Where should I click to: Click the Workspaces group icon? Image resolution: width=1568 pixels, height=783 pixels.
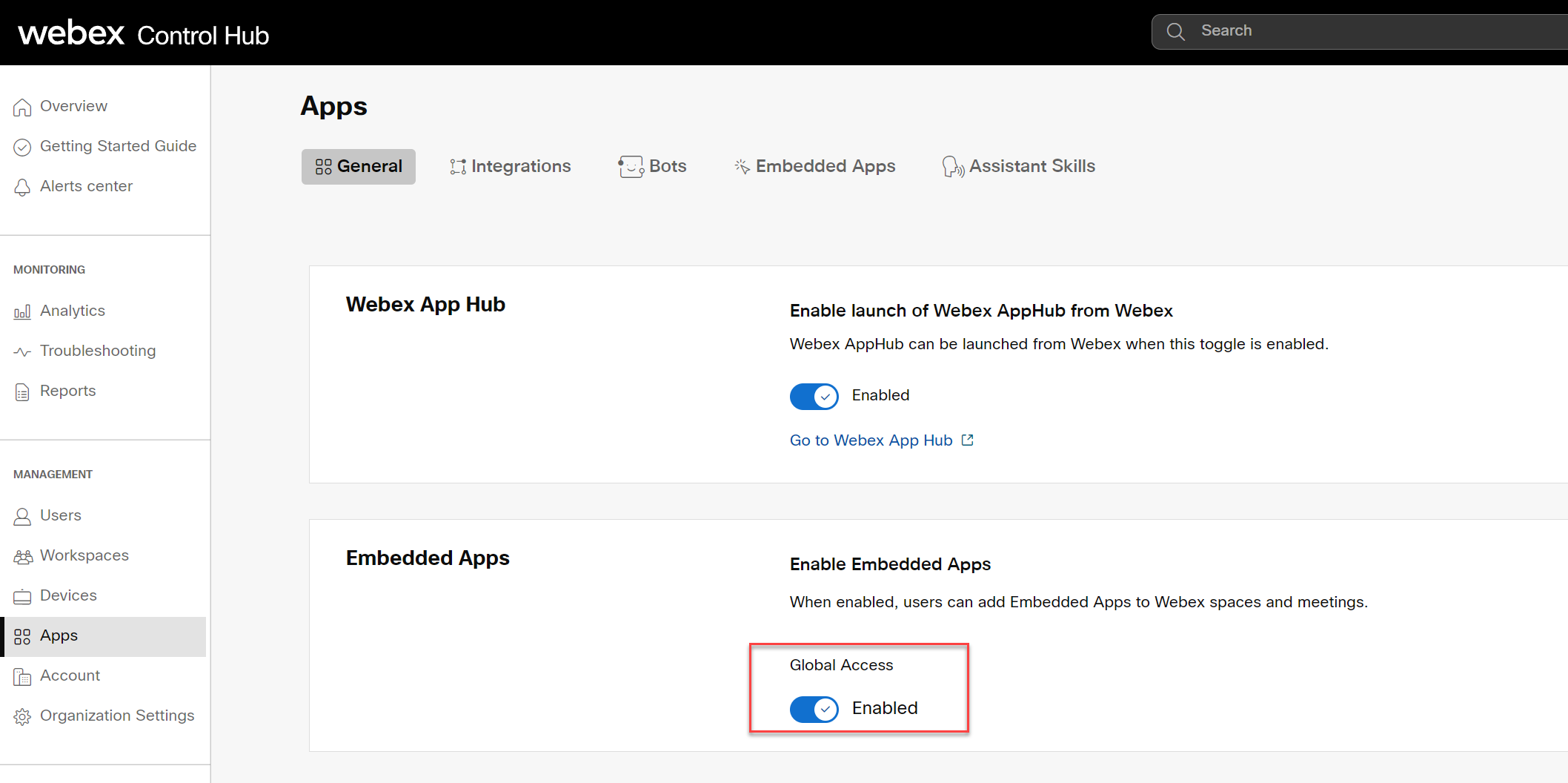[x=23, y=557]
